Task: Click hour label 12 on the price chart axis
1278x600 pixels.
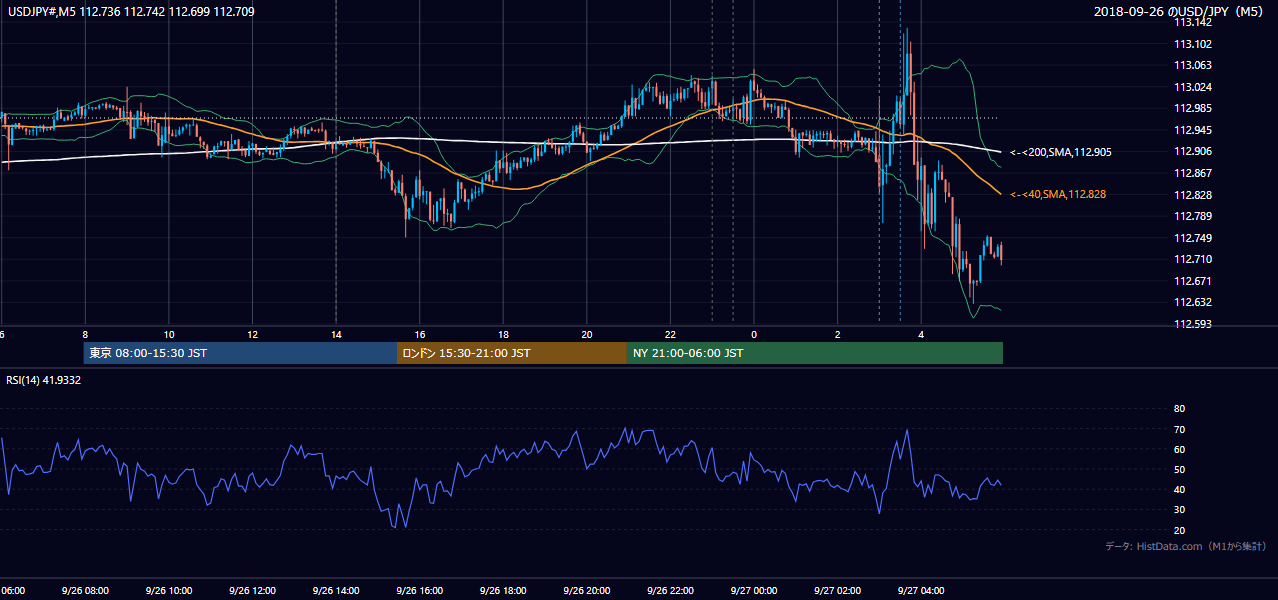Action: click(x=253, y=334)
